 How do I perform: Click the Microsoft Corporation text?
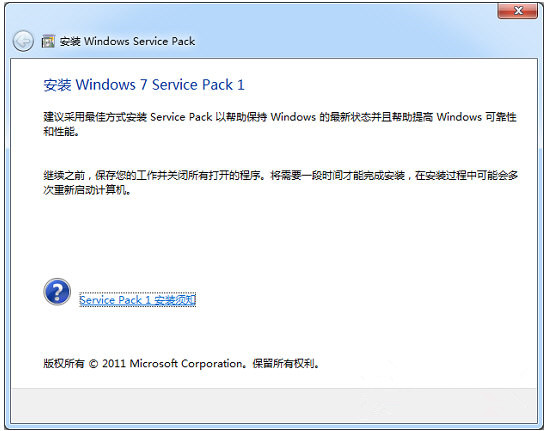pos(186,364)
